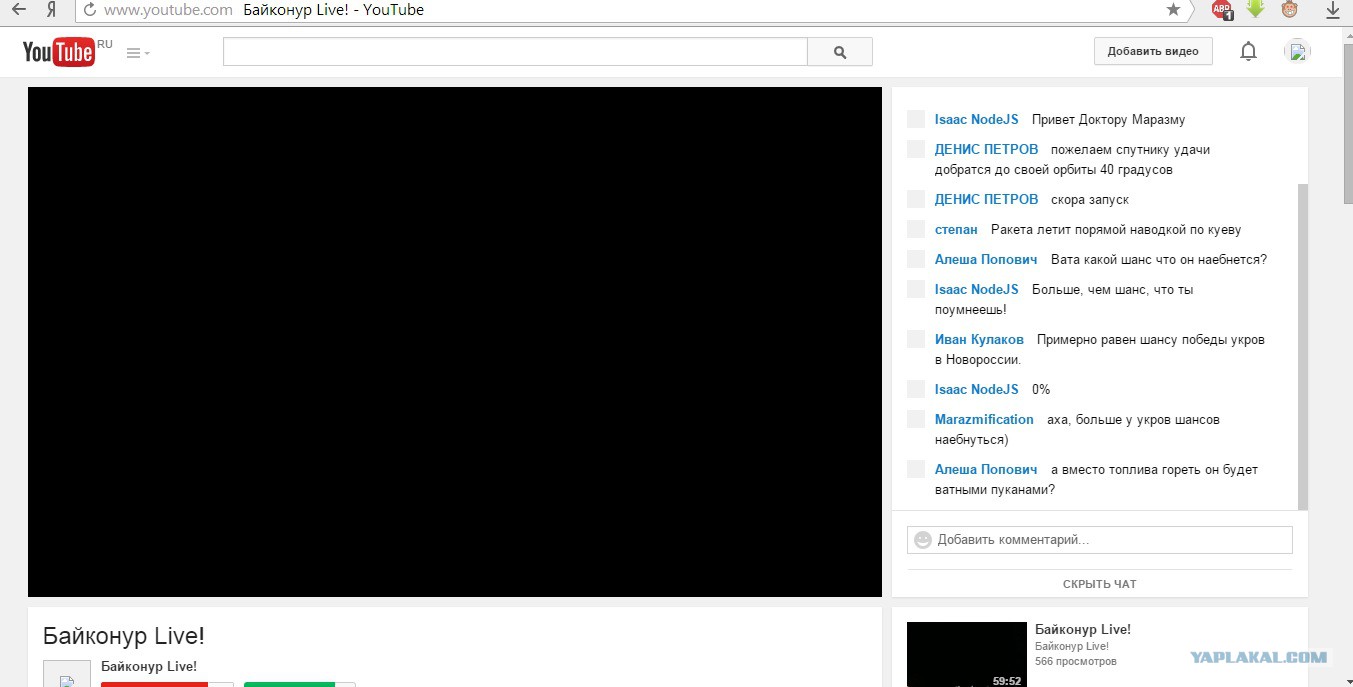Viewport: 1353px width, 687px height.
Task: Go back with the browser back arrow
Action: [19, 10]
